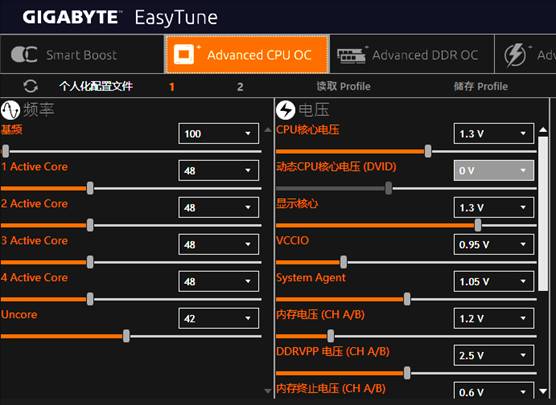Screen dimensions: 556x405
Task: Open the 1 Active Core ratio dropdown
Action: tap(219, 171)
